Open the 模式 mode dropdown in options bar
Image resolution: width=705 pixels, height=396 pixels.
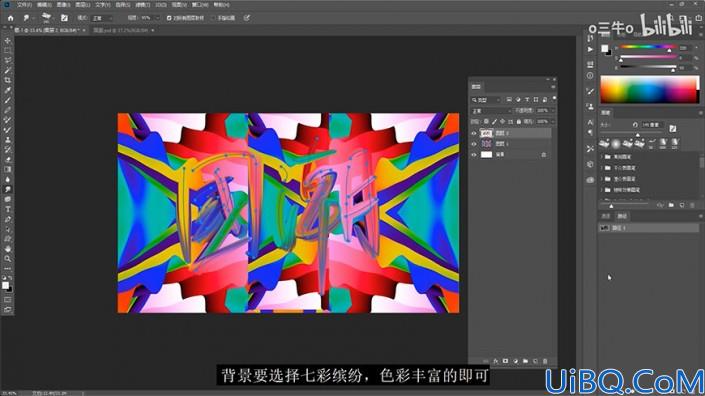coord(102,18)
